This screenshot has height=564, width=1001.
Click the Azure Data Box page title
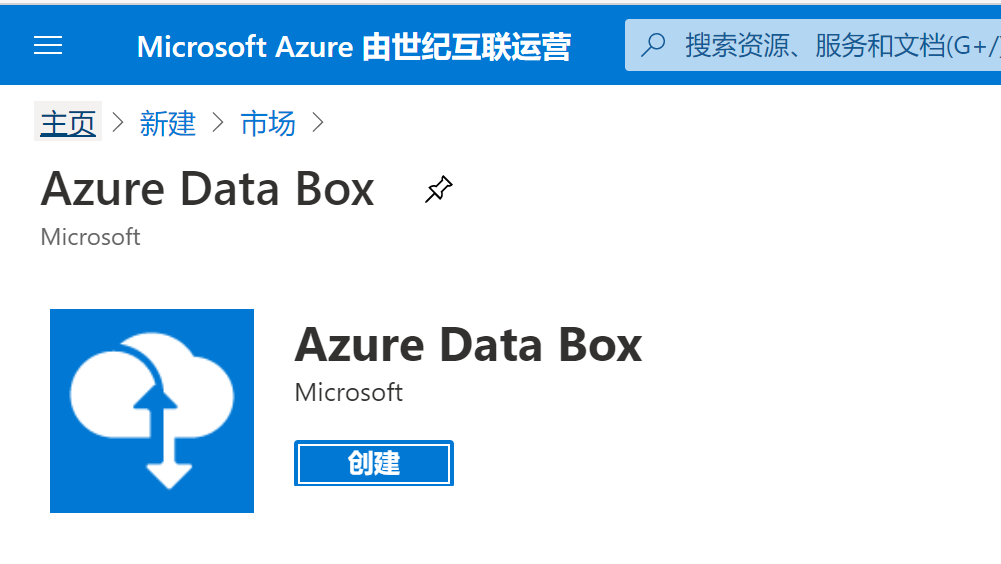click(x=207, y=190)
